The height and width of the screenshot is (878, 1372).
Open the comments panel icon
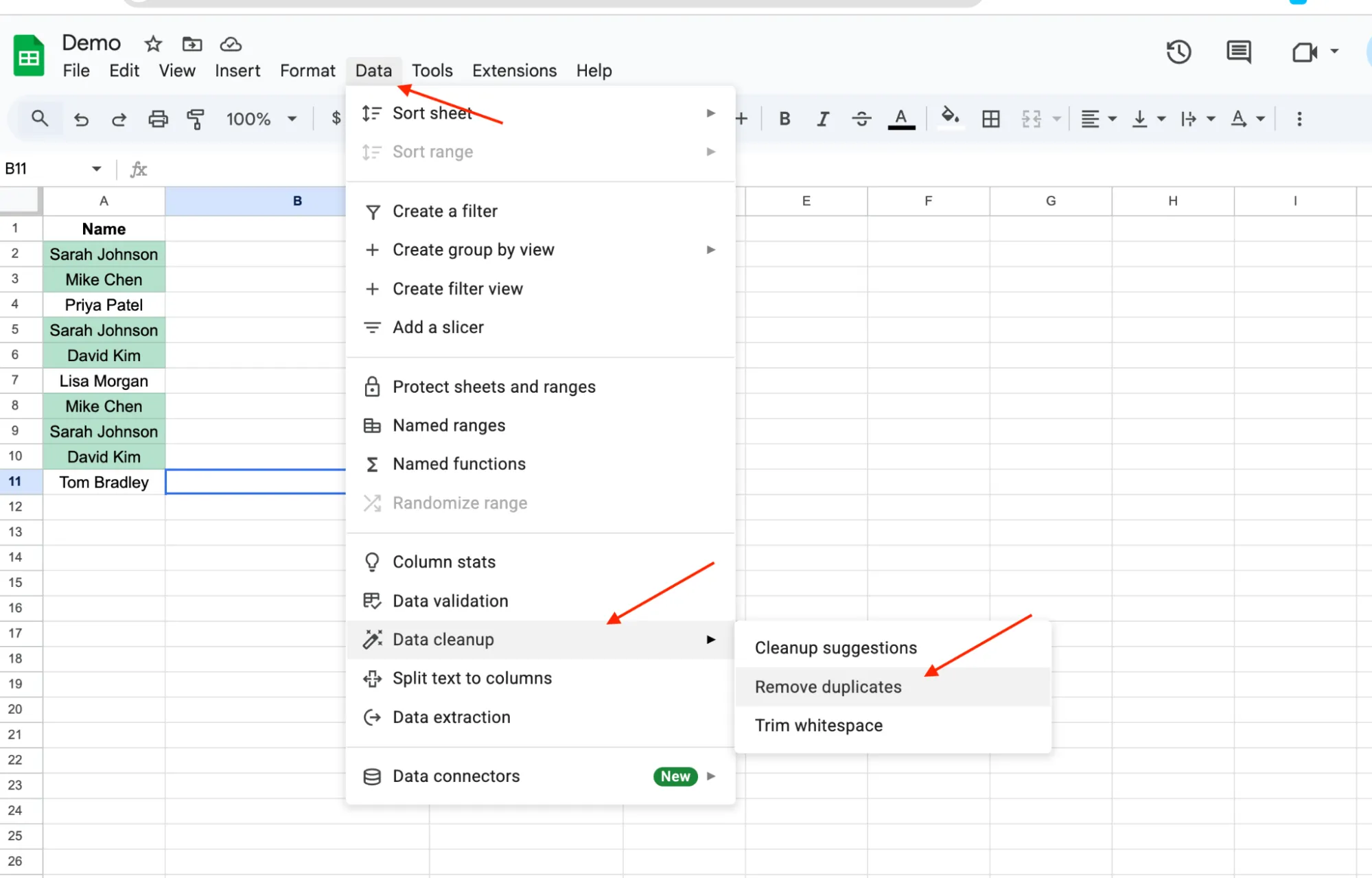[1237, 51]
